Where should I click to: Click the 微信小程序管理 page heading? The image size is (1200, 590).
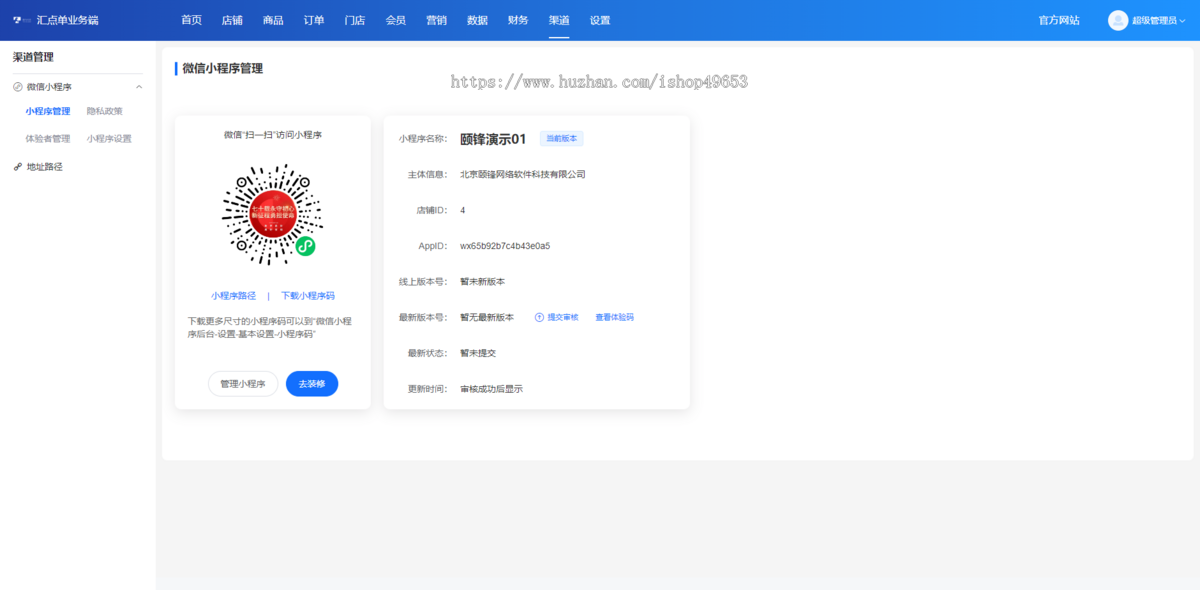coord(223,69)
